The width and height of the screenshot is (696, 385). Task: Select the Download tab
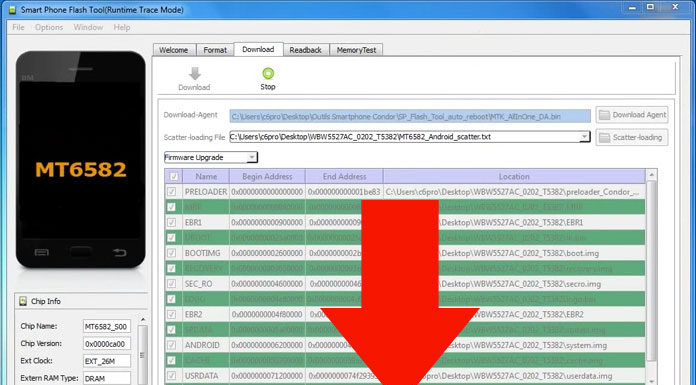pyautogui.click(x=258, y=49)
